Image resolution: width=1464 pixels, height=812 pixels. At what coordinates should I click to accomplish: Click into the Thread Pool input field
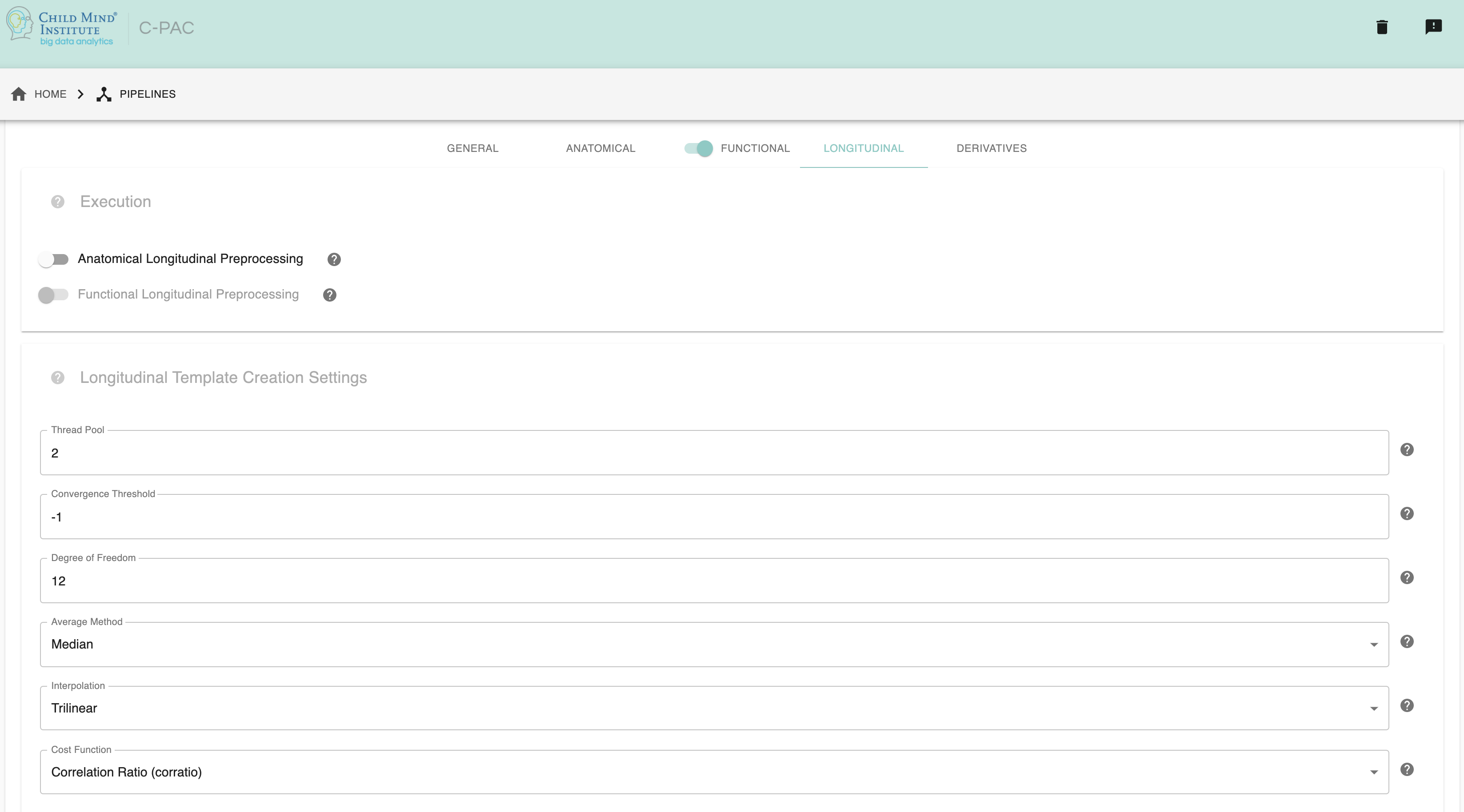pyautogui.click(x=714, y=453)
